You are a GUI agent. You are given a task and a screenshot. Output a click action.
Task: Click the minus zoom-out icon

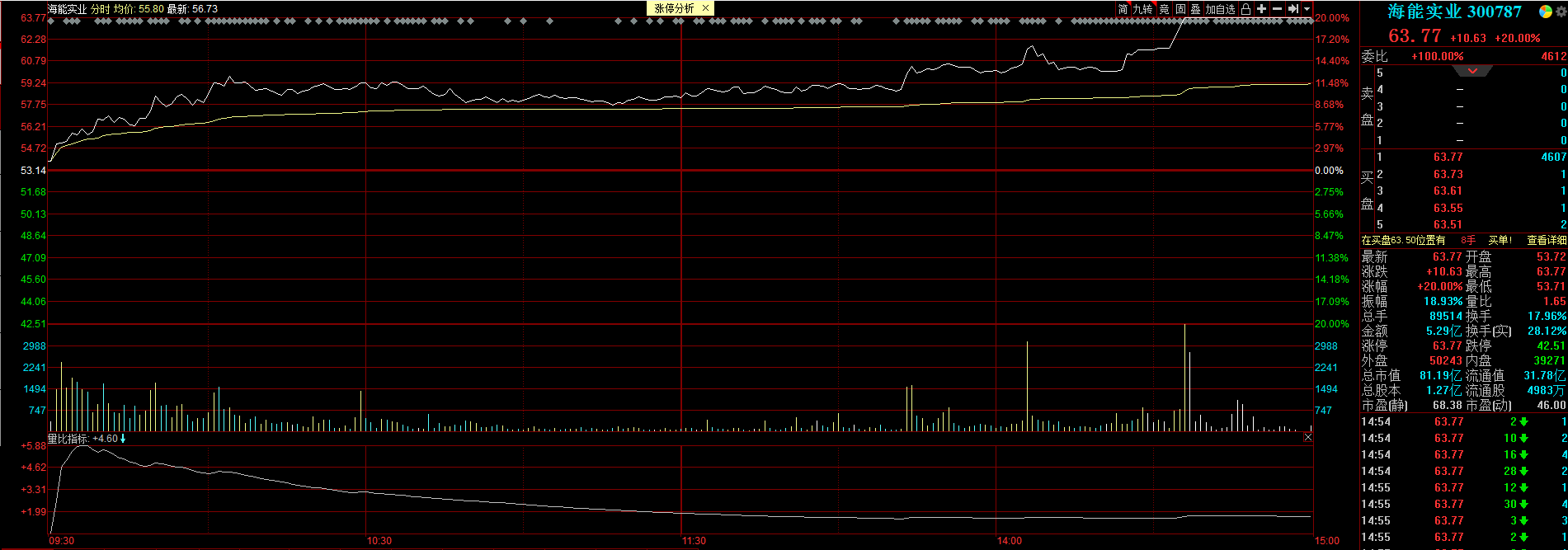(1278, 9)
